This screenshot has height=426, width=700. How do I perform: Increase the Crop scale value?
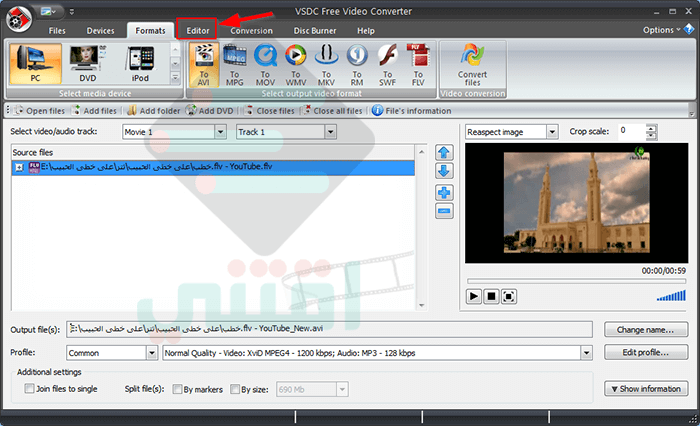pyautogui.click(x=651, y=128)
